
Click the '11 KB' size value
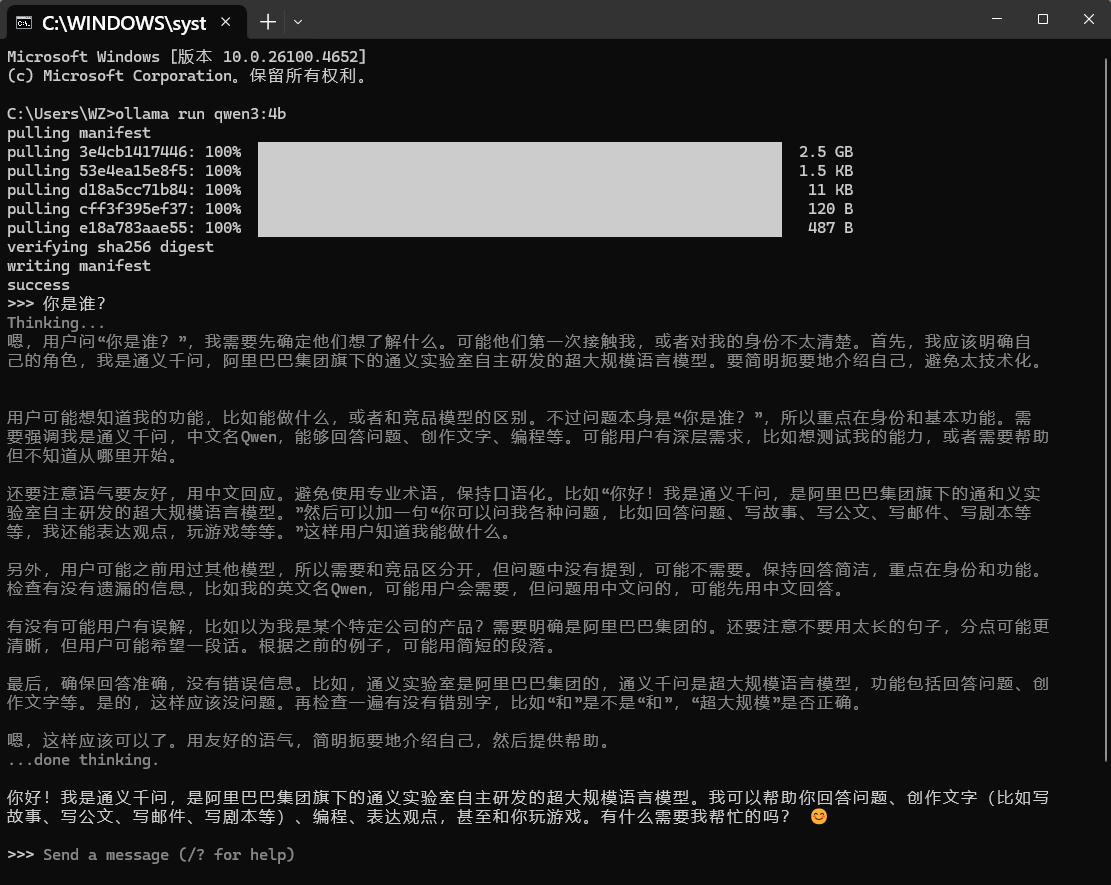pyautogui.click(x=830, y=190)
